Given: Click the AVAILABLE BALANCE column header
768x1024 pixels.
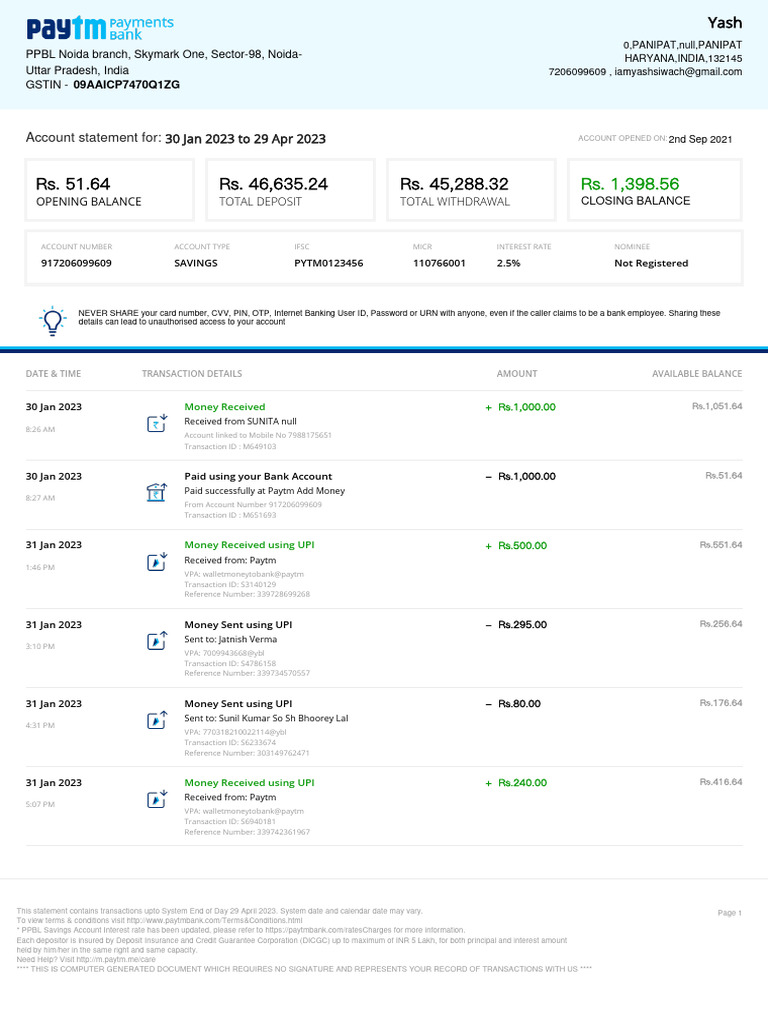Looking at the screenshot, I should (x=697, y=374).
